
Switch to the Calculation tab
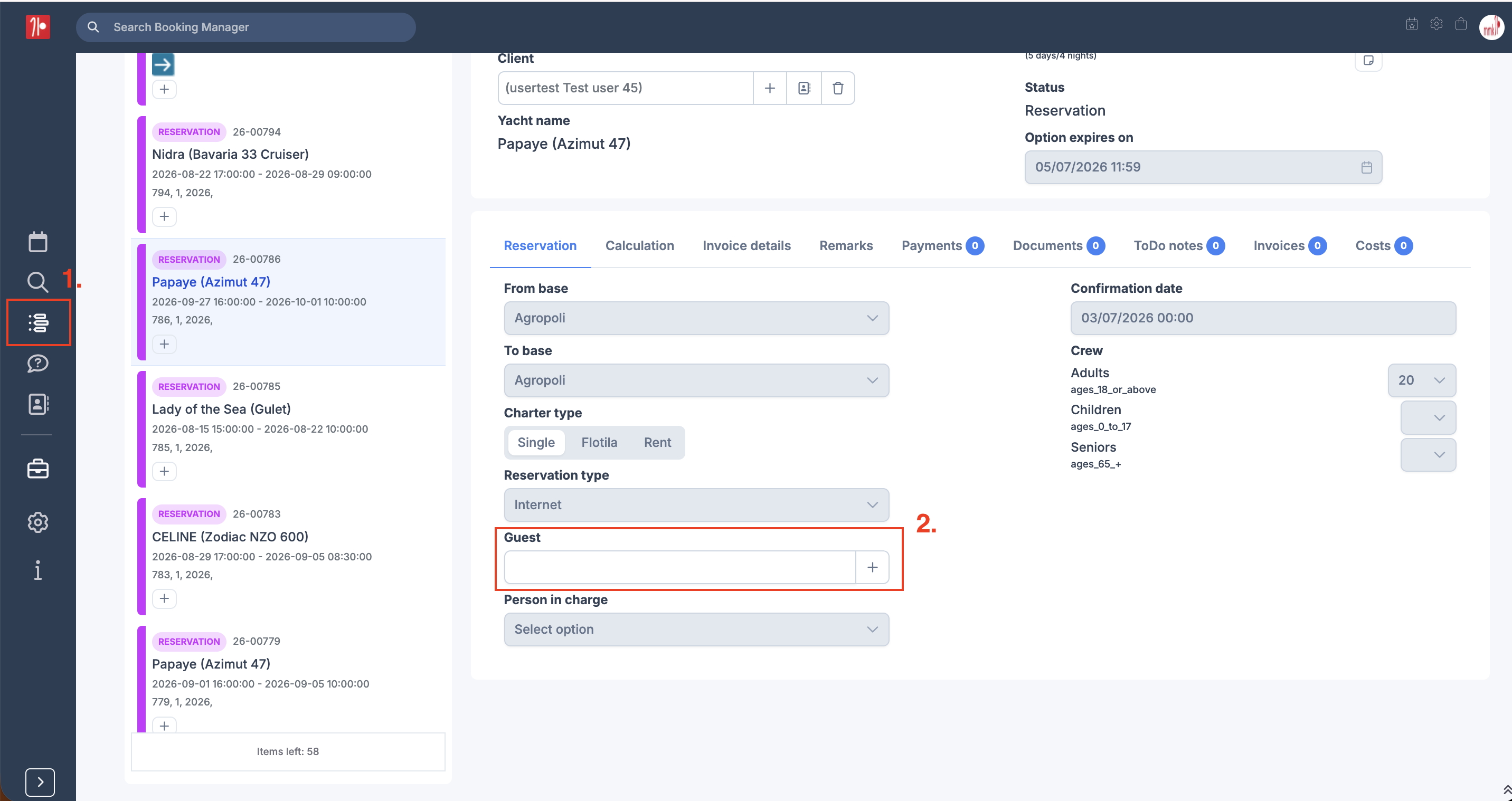click(640, 246)
